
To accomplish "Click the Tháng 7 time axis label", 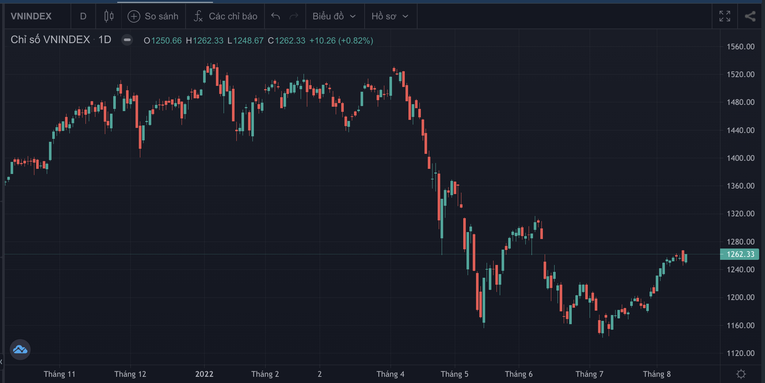I will (x=589, y=374).
